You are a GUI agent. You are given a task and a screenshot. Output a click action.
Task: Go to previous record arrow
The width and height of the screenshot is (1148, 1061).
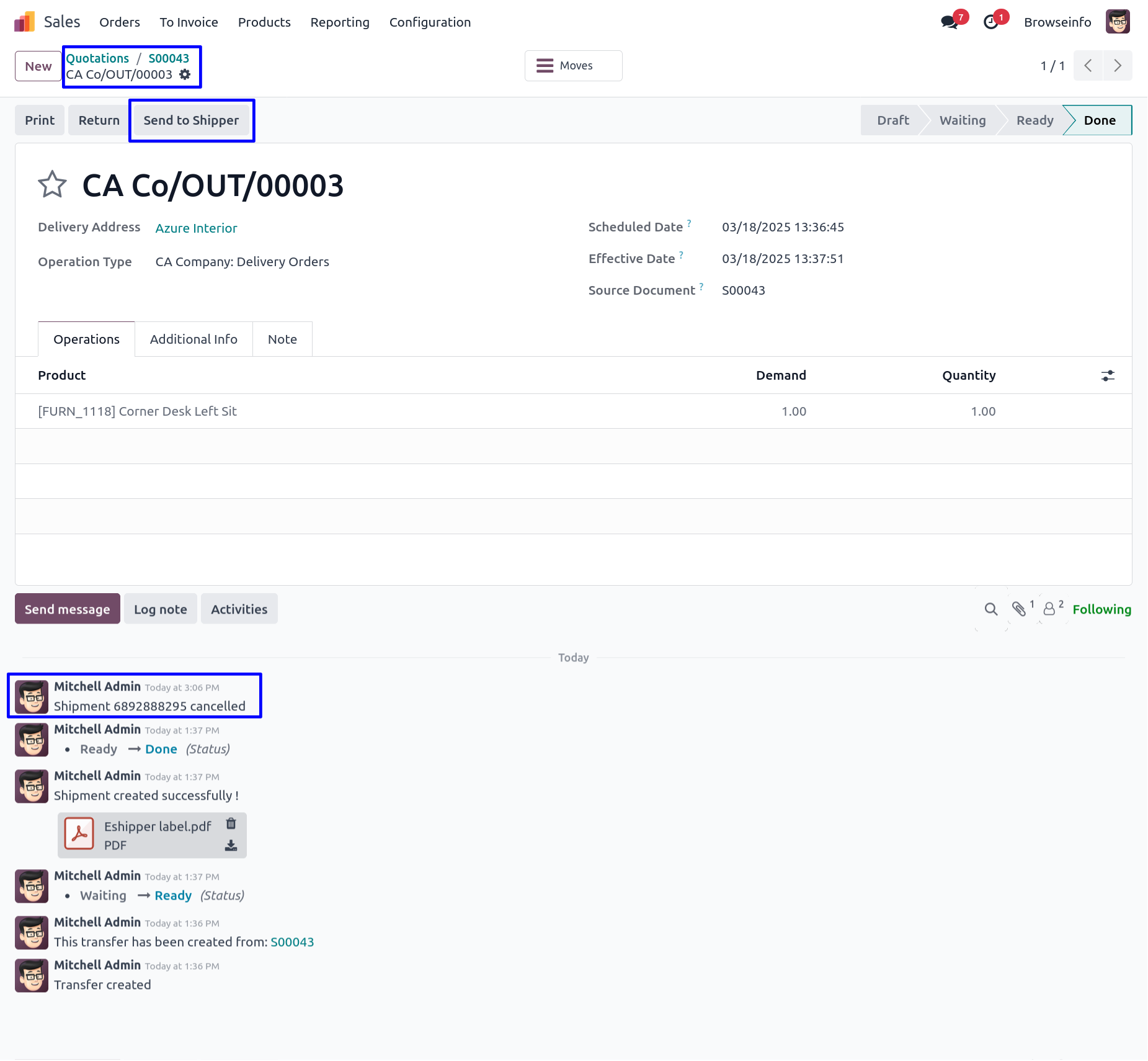click(1088, 66)
